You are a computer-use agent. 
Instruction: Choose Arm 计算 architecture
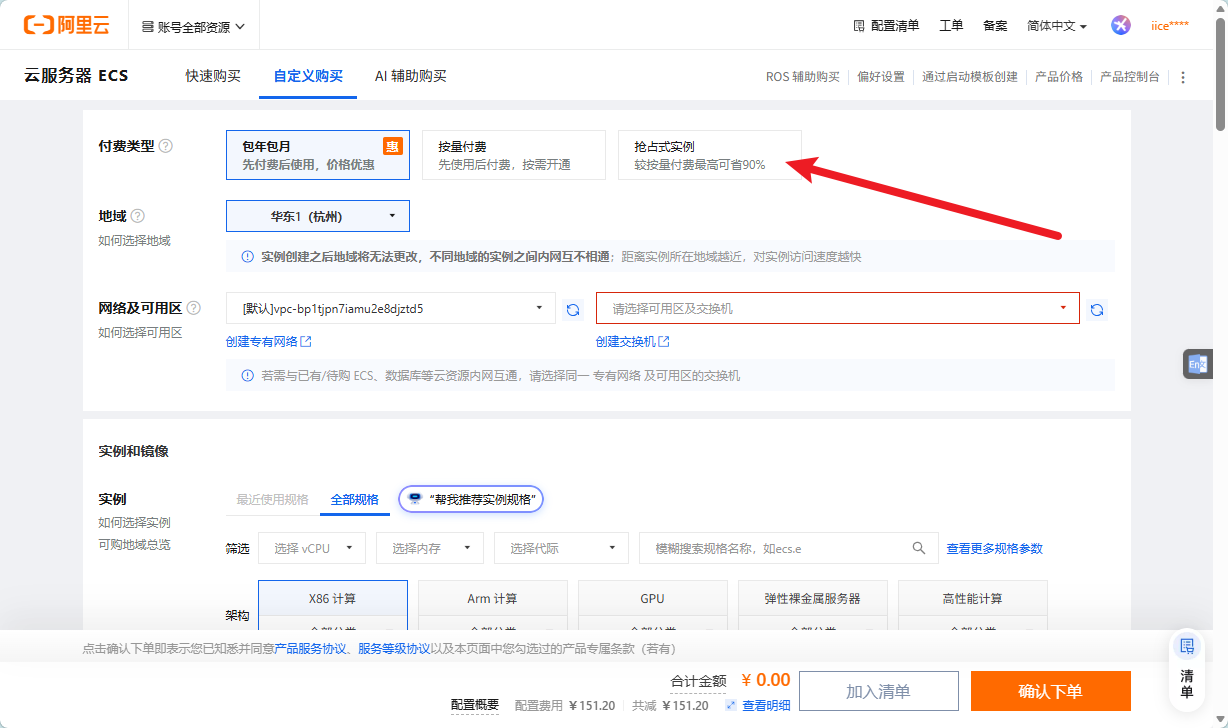click(493, 599)
